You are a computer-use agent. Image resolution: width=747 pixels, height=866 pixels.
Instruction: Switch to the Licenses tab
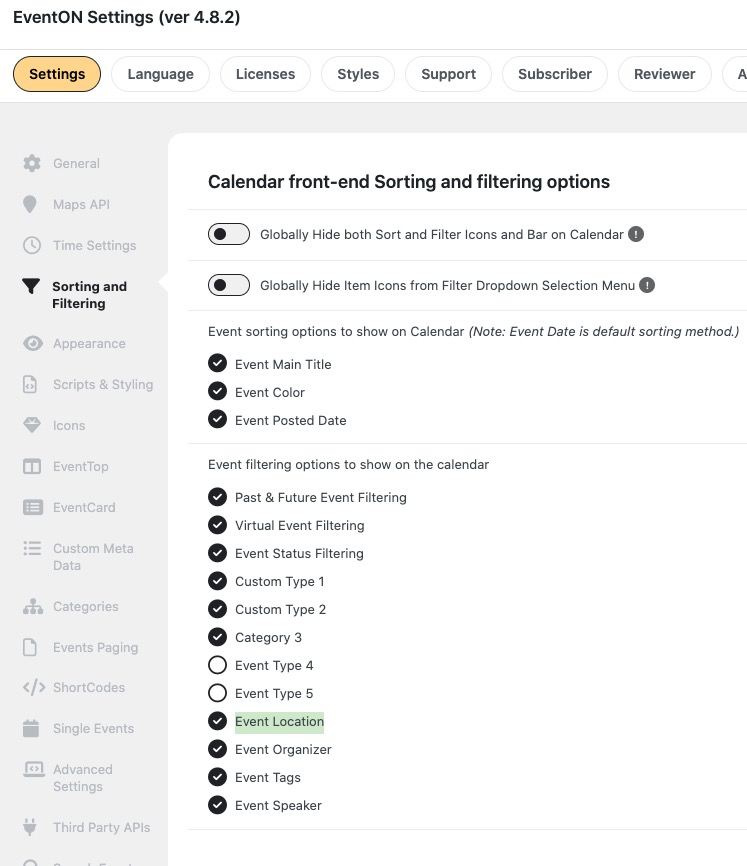[266, 74]
